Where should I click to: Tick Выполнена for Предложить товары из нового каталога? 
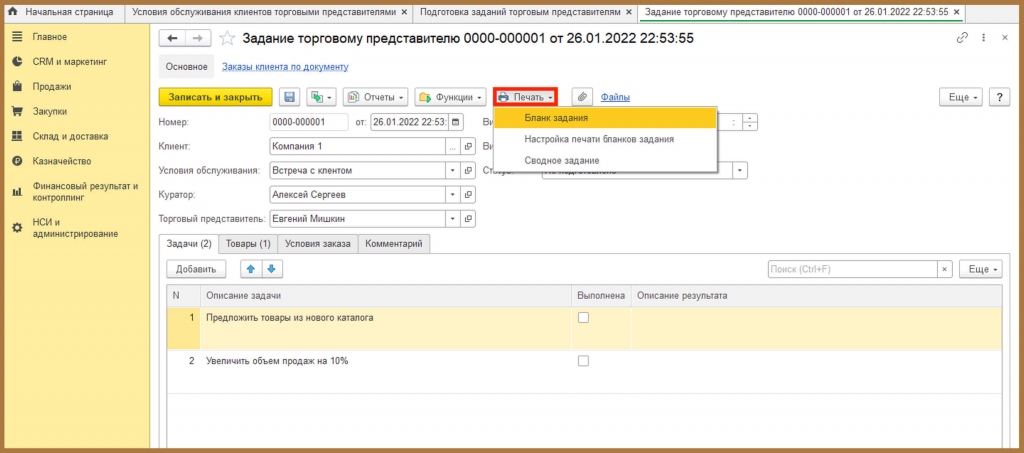tap(583, 317)
